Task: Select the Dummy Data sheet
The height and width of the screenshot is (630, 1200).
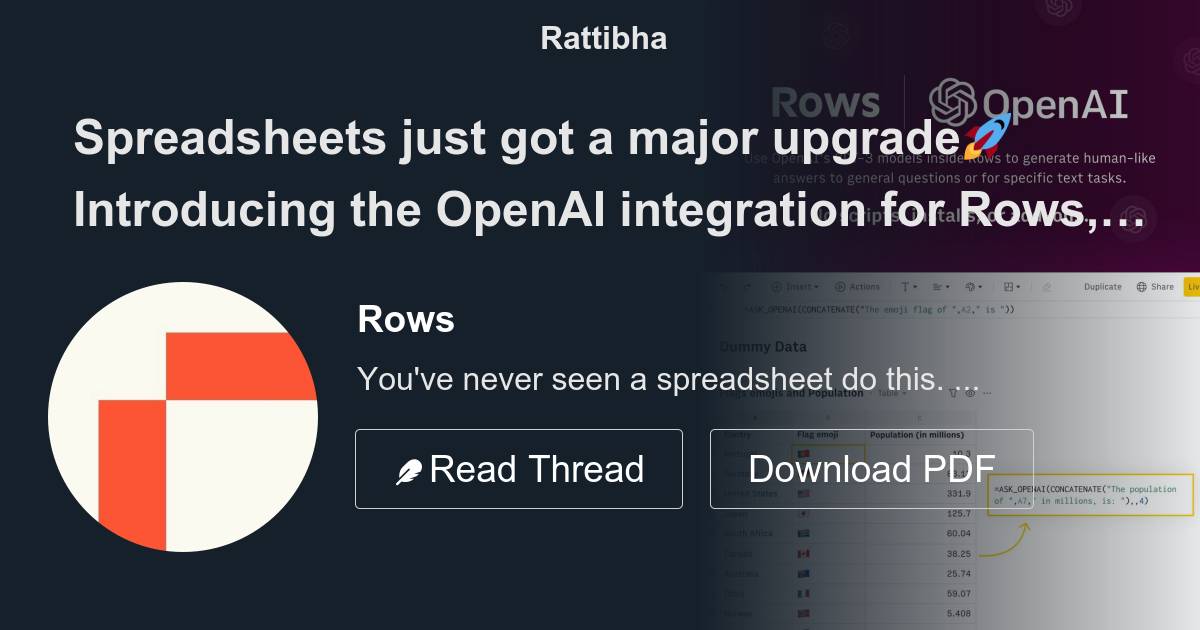Action: tap(764, 347)
